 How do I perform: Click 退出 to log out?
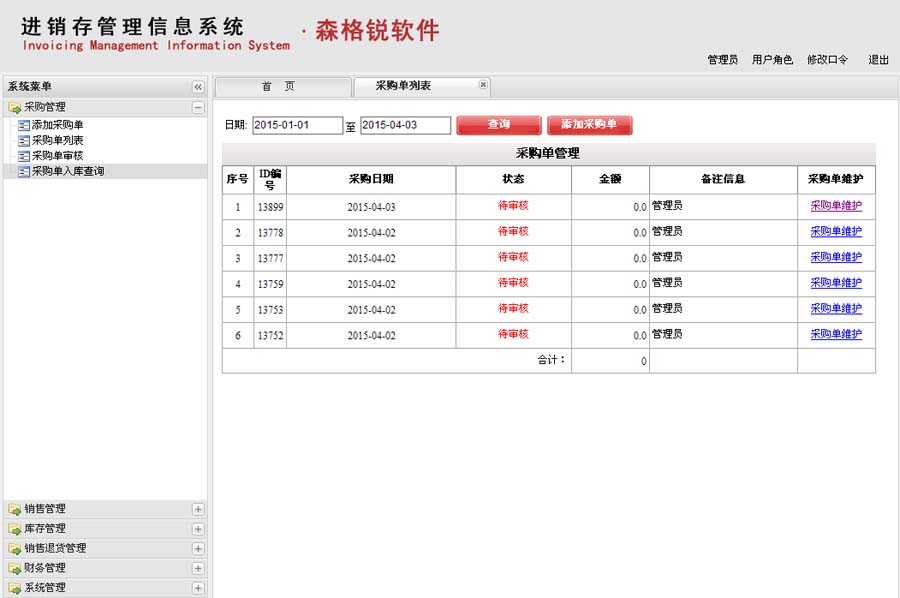(878, 60)
